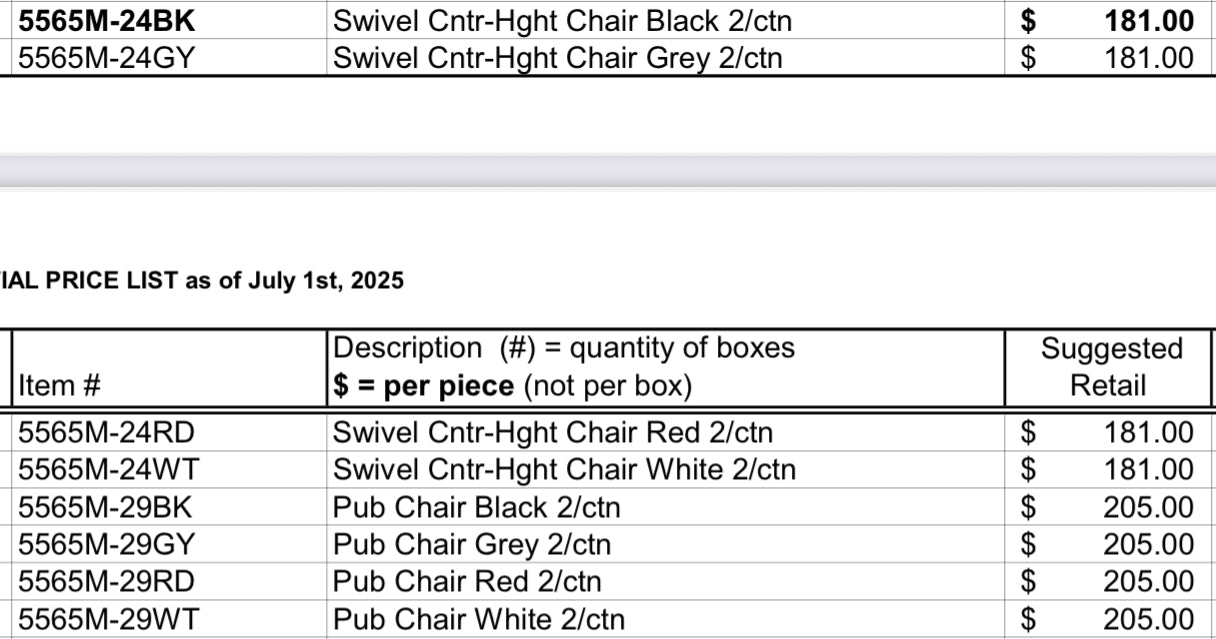Screen dimensions: 1216x639
Task: Click the Swivel Cntr-Hght Chair Red description
Action: tap(552, 433)
